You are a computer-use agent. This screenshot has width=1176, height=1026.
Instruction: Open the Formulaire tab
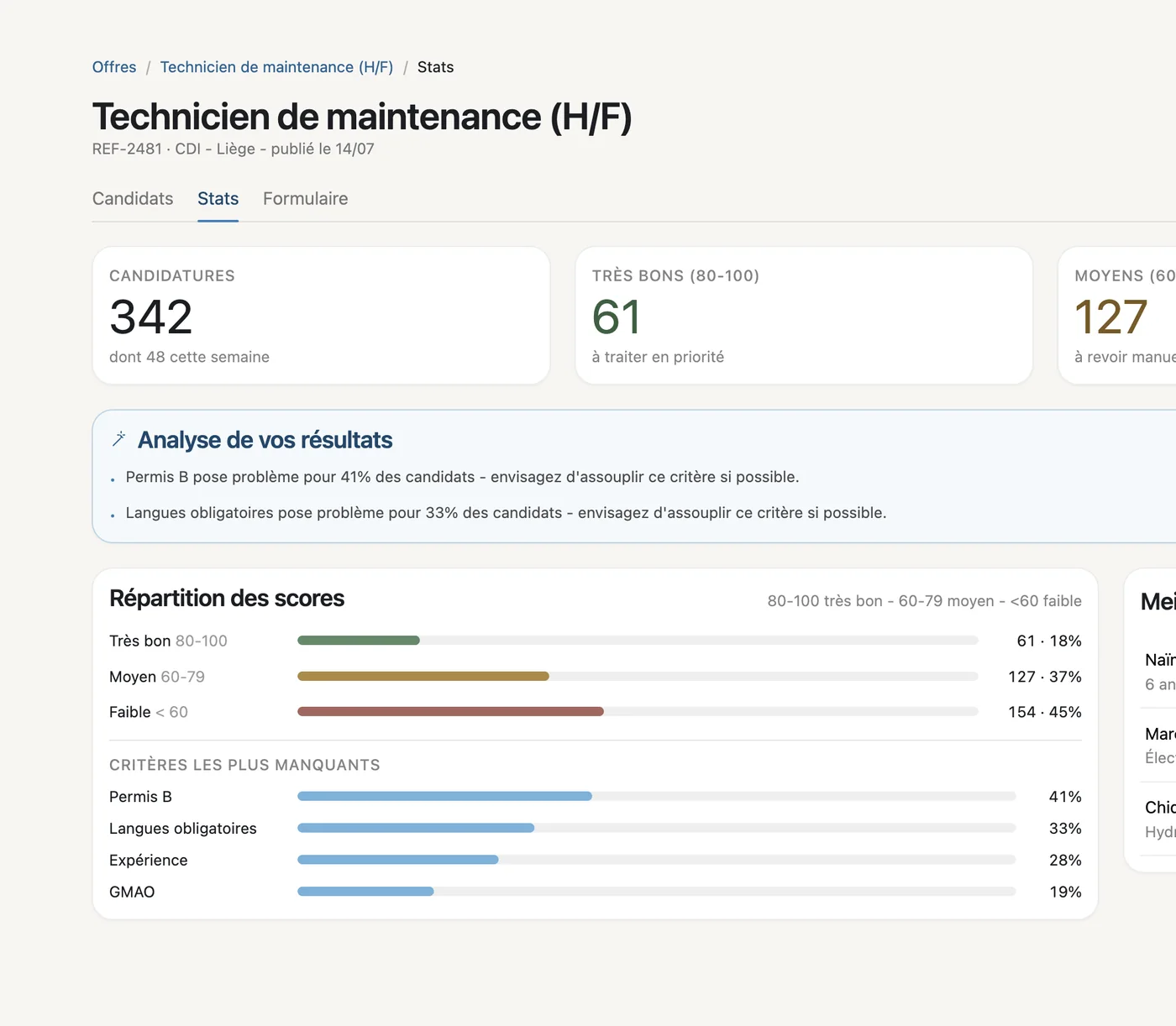pyautogui.click(x=306, y=199)
